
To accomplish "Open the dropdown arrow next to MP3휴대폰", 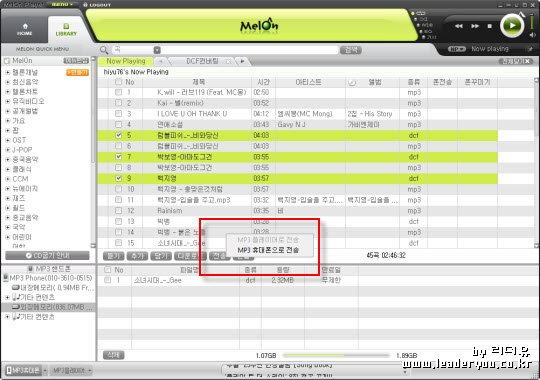I will point(45,370).
